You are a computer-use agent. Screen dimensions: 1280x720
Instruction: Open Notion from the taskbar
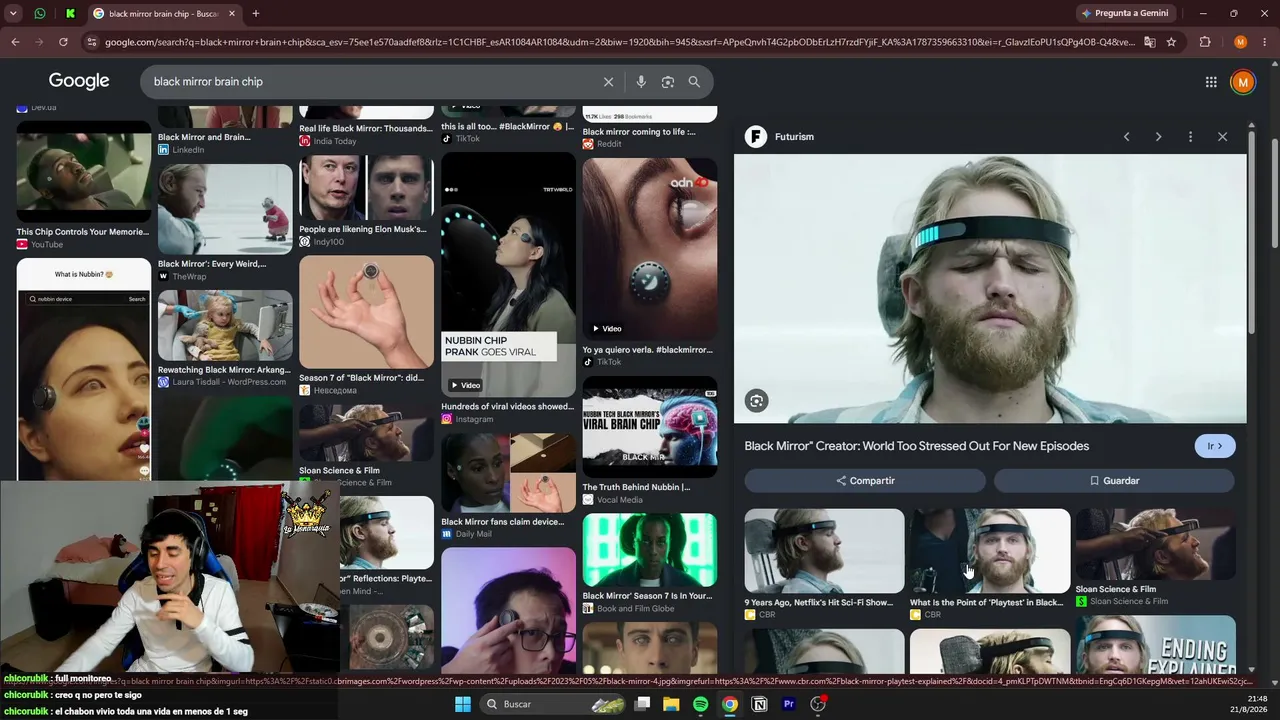[x=759, y=704]
